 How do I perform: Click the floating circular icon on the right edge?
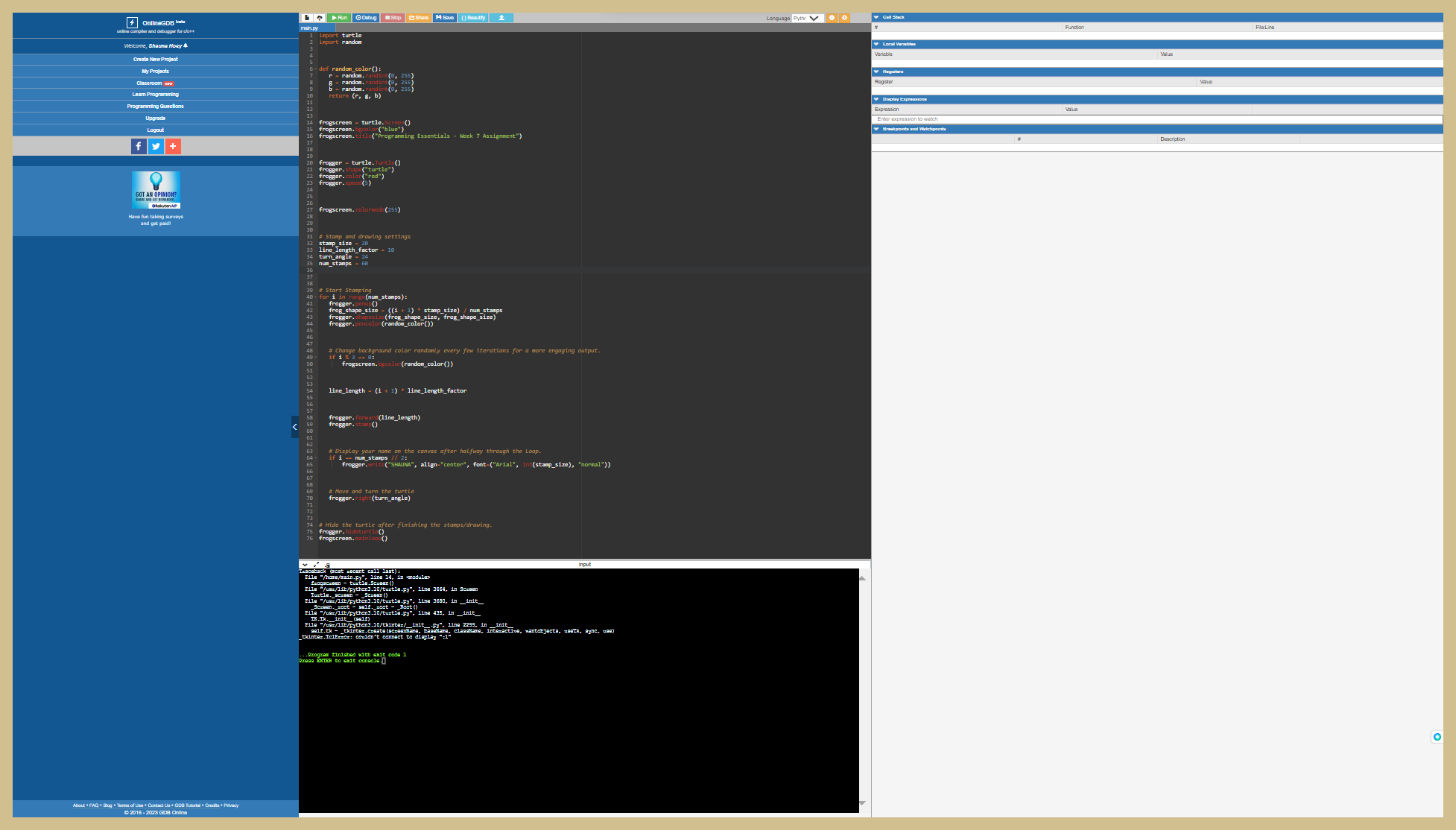click(1437, 737)
